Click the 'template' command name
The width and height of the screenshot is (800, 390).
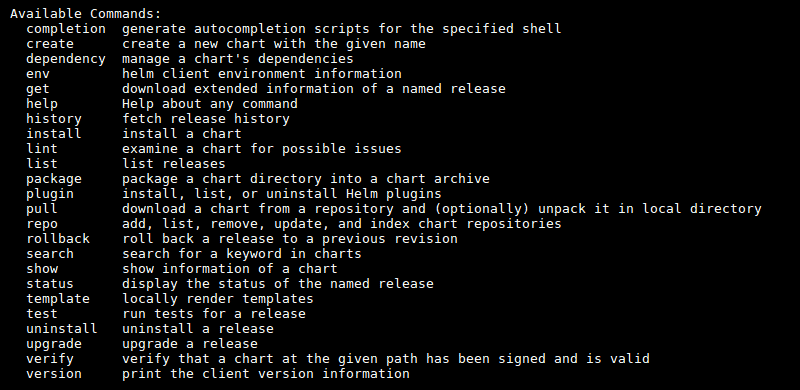58,299
